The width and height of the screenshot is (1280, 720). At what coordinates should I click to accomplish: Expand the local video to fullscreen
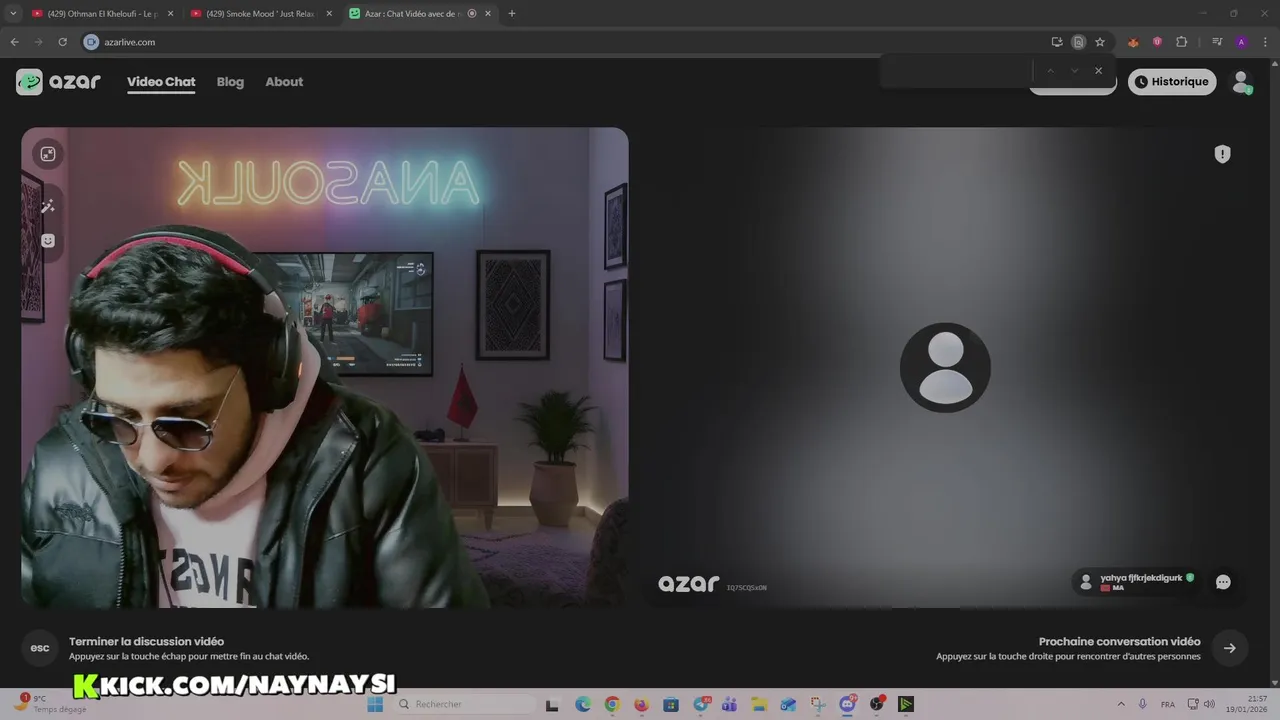point(47,154)
